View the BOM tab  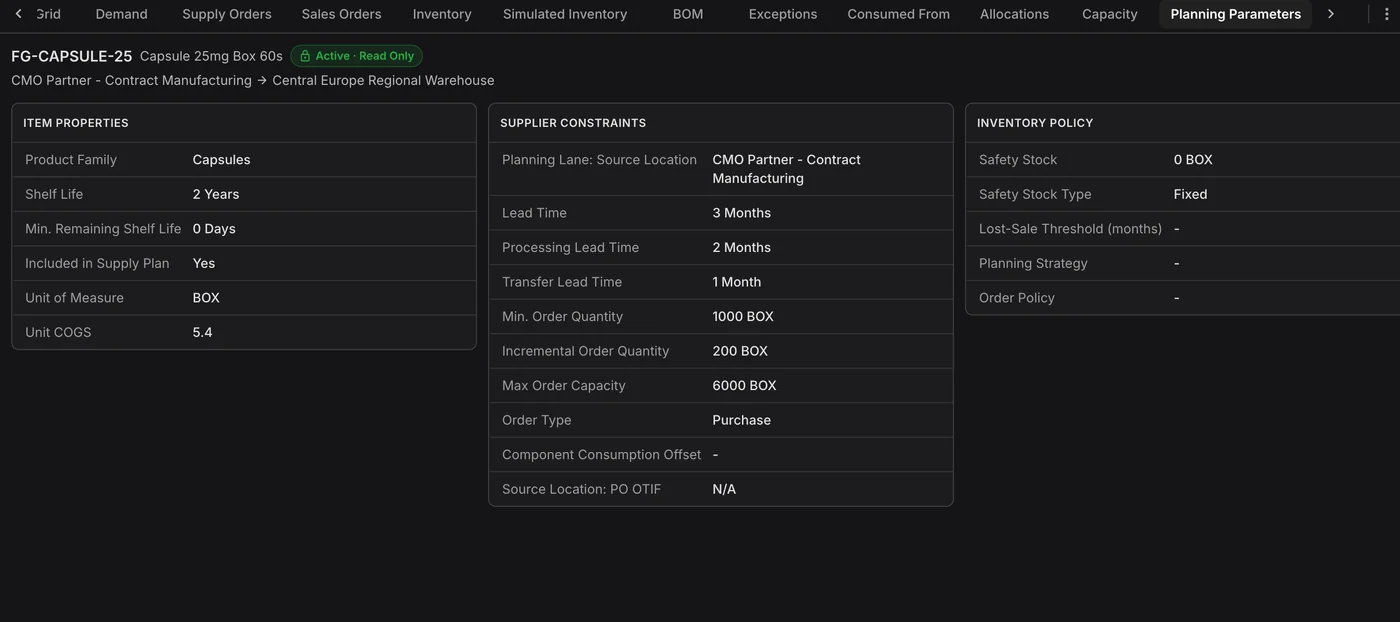pos(688,14)
